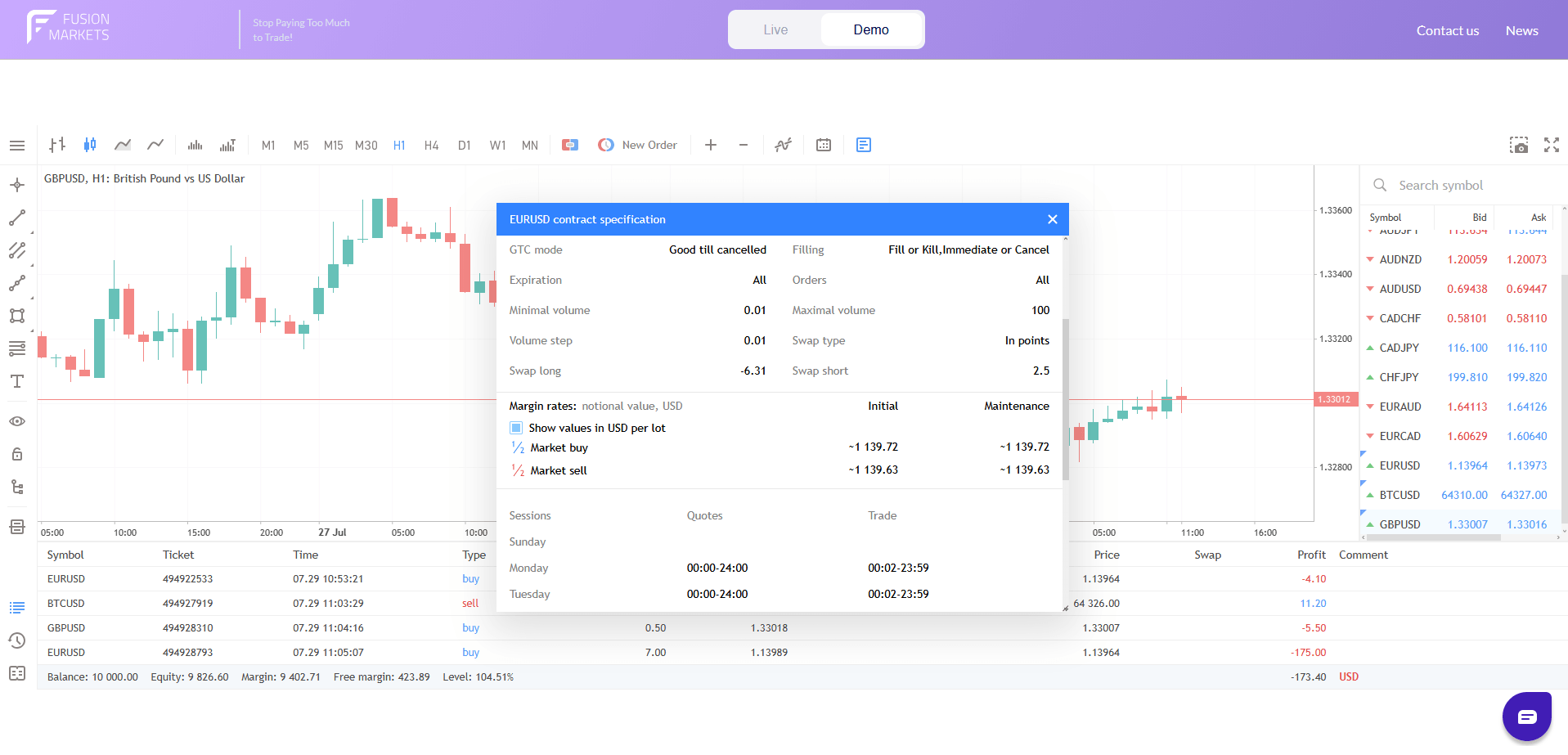This screenshot has height=755, width=1568.
Task: Open the indicators list icon
Action: [783, 145]
